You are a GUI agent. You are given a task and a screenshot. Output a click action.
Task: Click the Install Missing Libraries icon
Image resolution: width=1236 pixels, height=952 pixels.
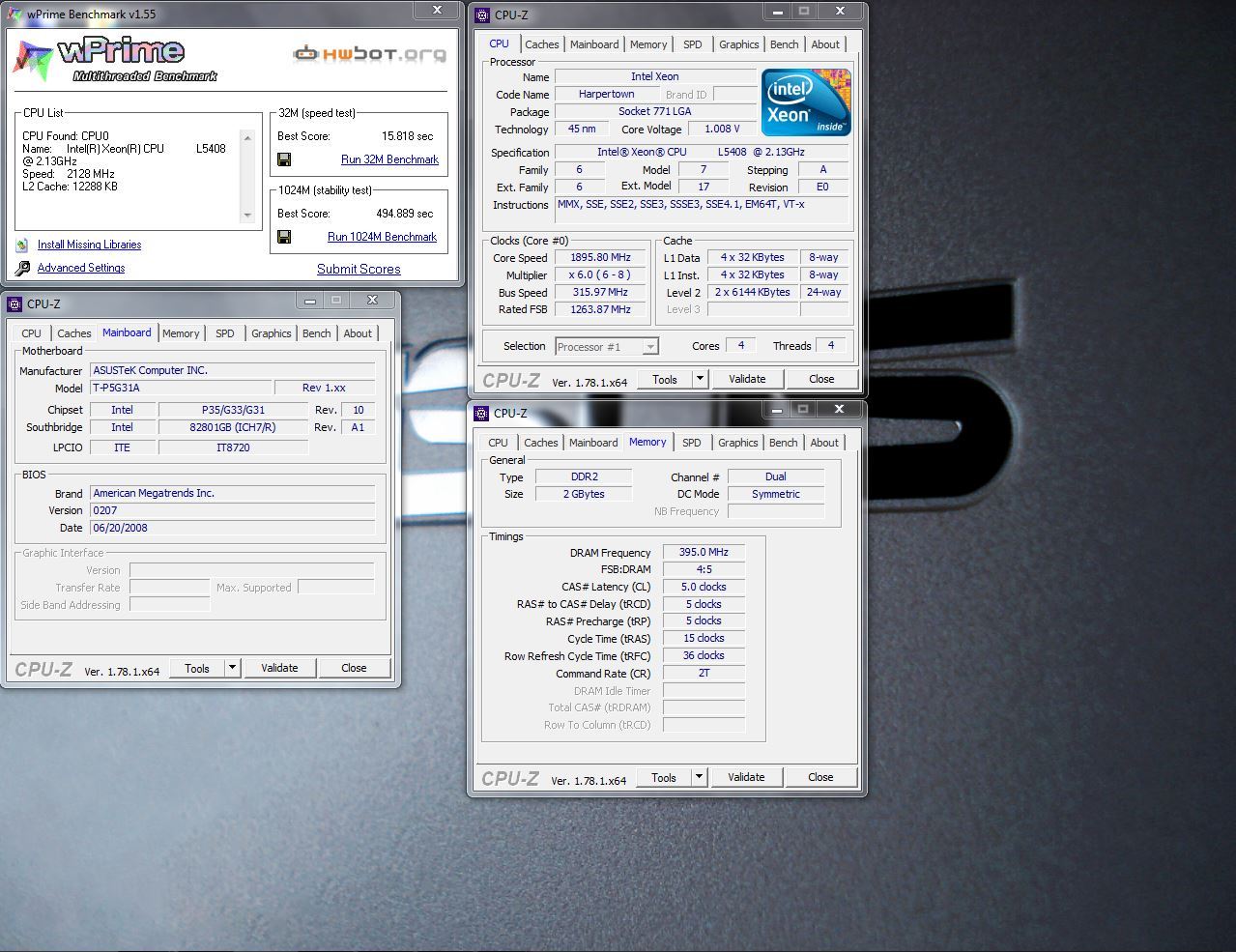coord(22,245)
